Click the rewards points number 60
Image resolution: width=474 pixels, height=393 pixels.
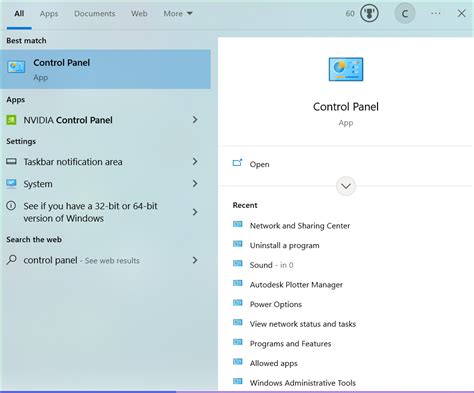[350, 14]
